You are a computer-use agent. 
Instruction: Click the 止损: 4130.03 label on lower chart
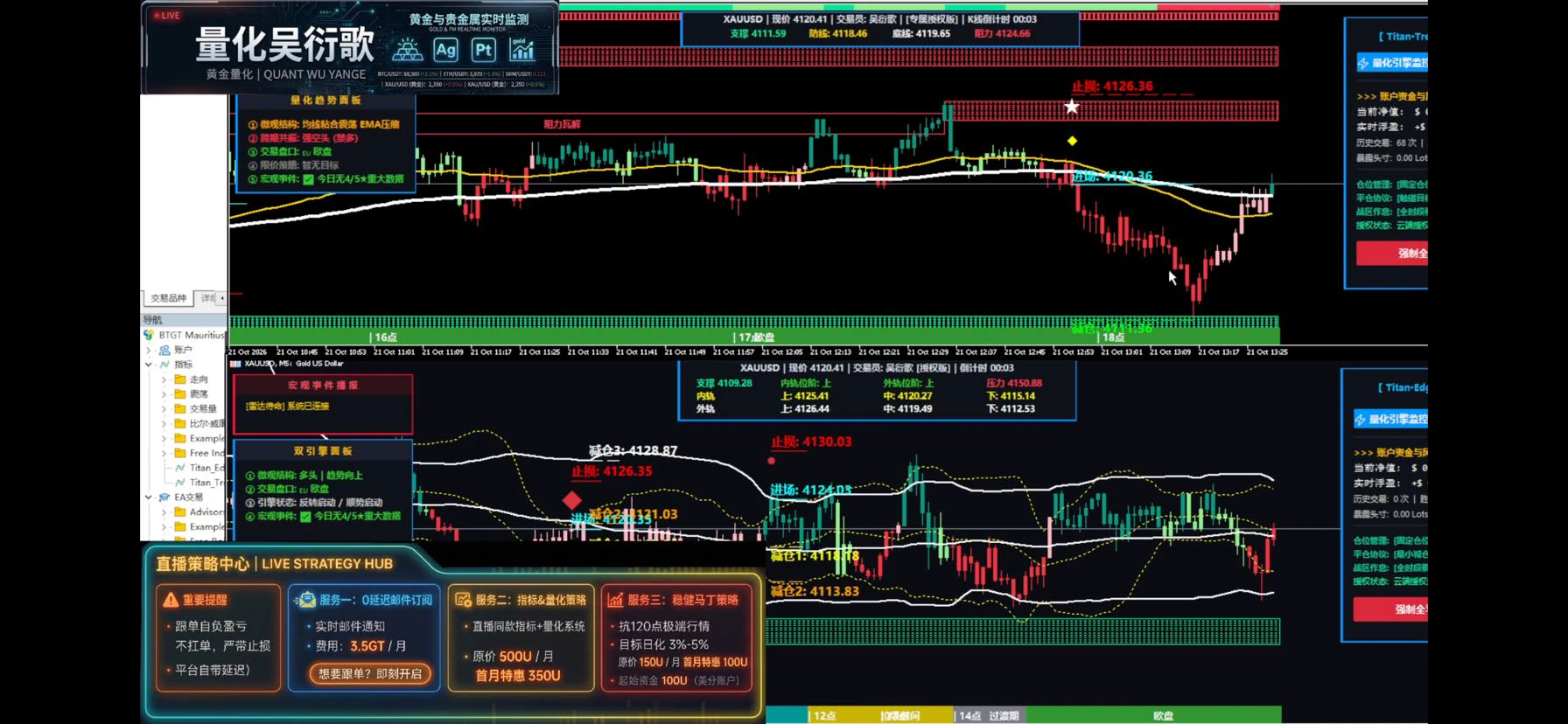(x=810, y=442)
